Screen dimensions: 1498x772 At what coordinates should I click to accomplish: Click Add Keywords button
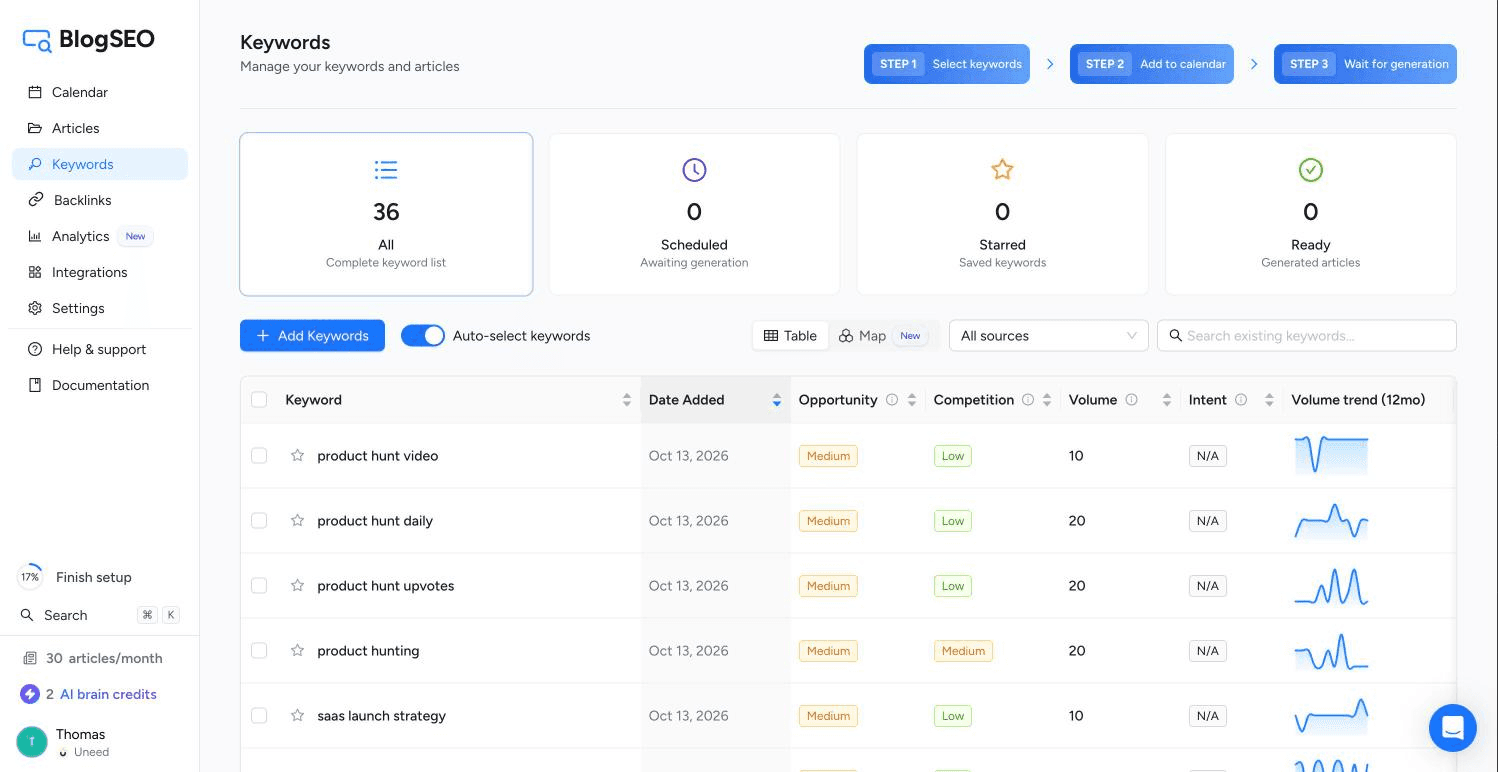pyautogui.click(x=312, y=336)
